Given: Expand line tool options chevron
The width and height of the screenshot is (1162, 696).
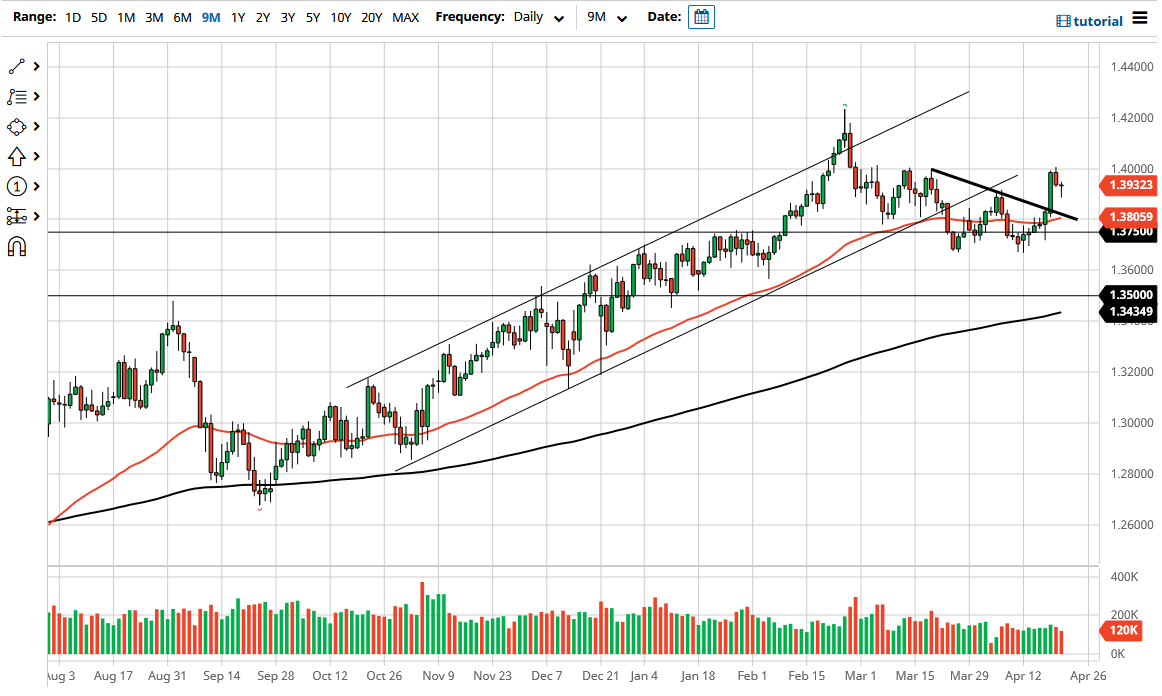Looking at the screenshot, I should [x=36, y=67].
